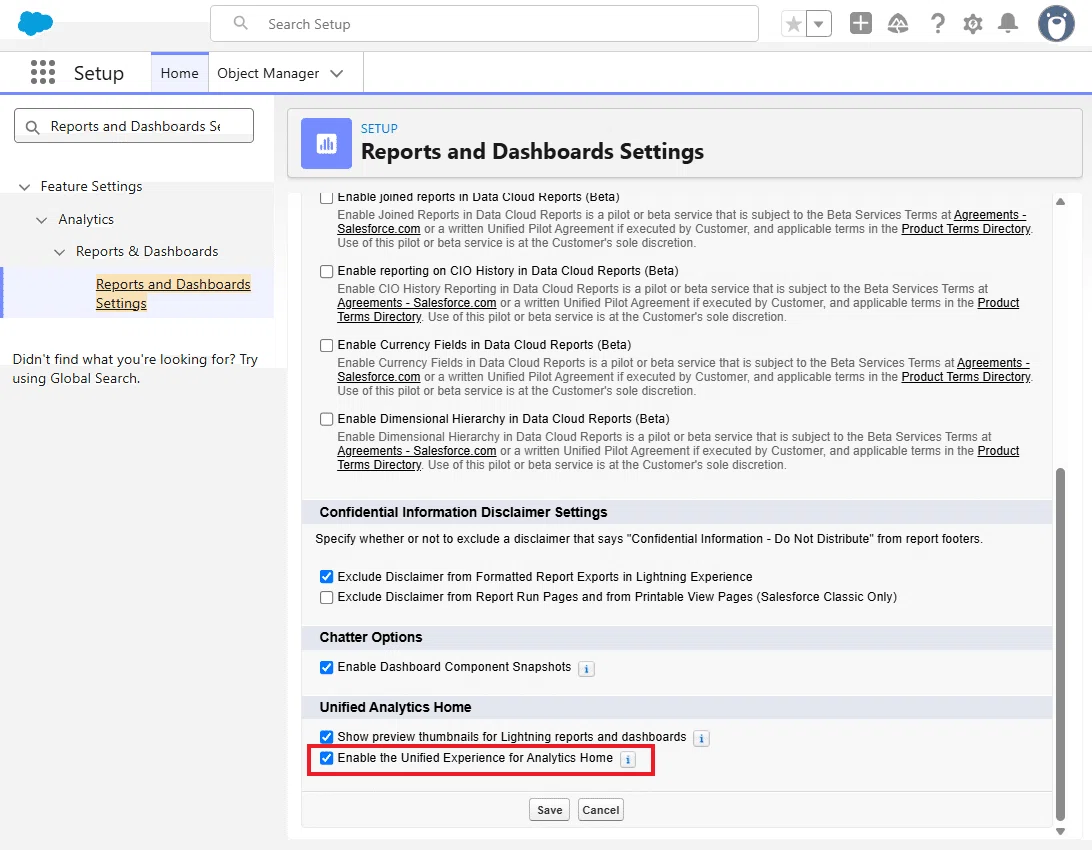Open Product Terms Directory link under joined reports
The width and height of the screenshot is (1092, 850).
tap(966, 229)
